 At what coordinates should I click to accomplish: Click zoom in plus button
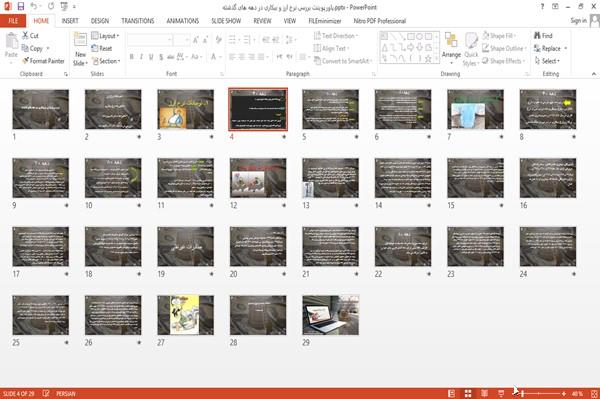click(564, 393)
